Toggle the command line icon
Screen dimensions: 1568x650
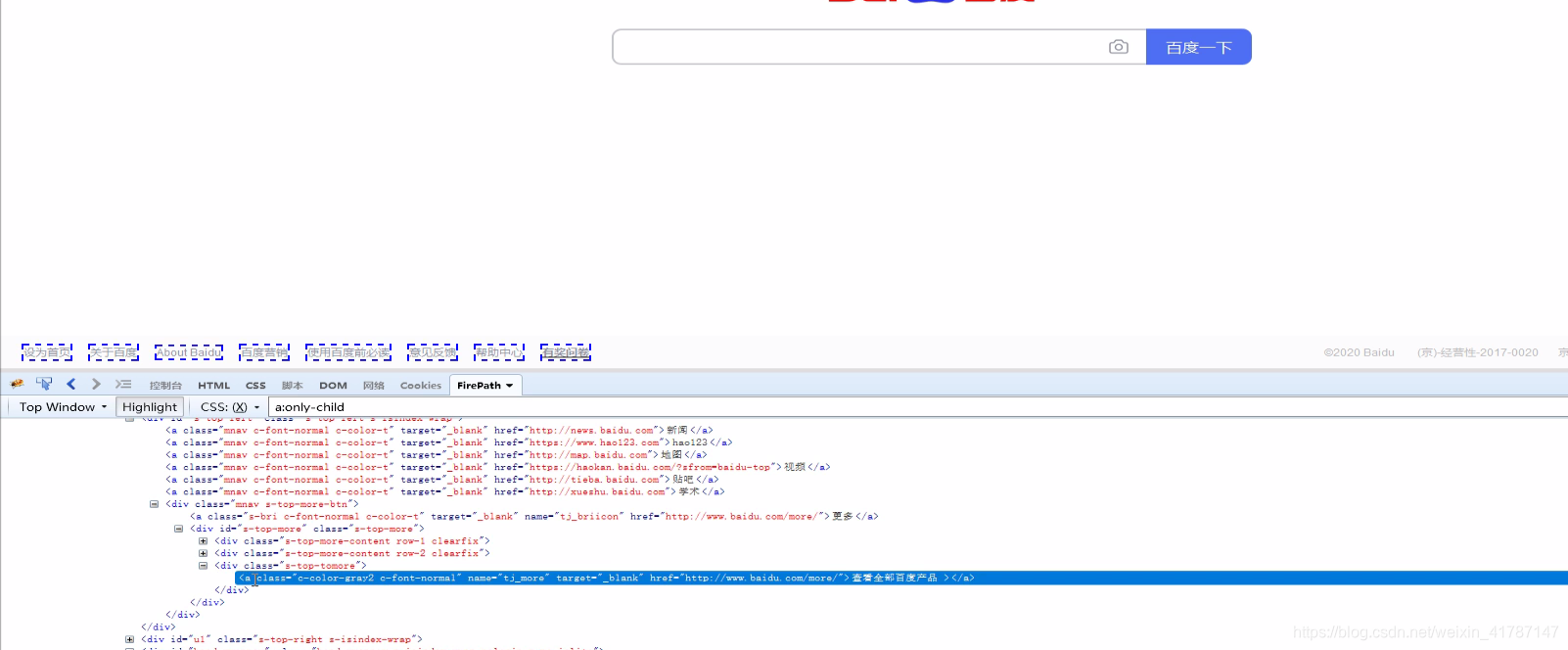click(123, 384)
